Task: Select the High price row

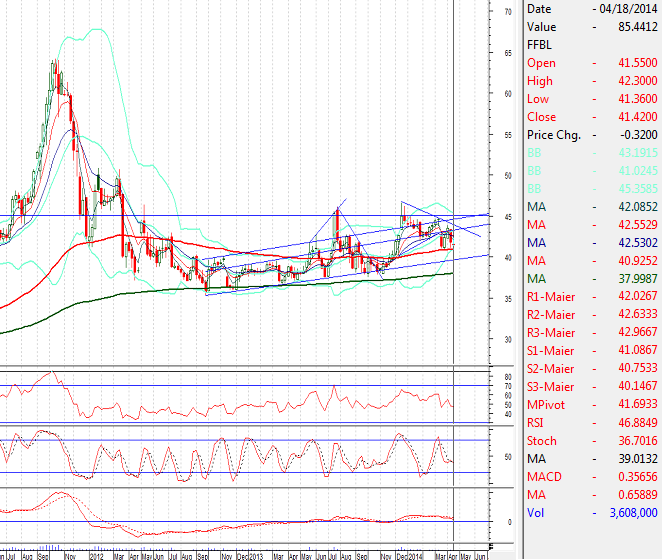Action: click(591, 81)
